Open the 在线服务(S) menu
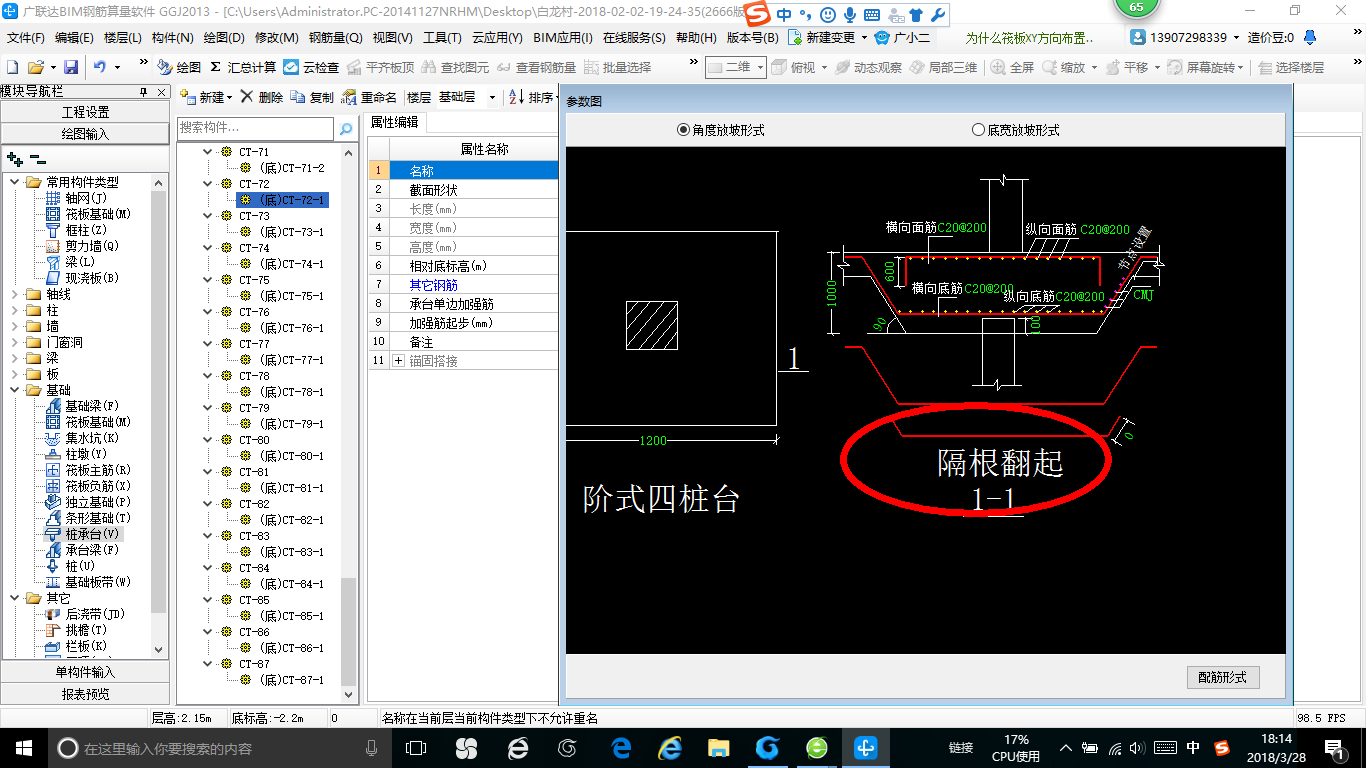This screenshot has width=1366, height=768. tap(634, 37)
